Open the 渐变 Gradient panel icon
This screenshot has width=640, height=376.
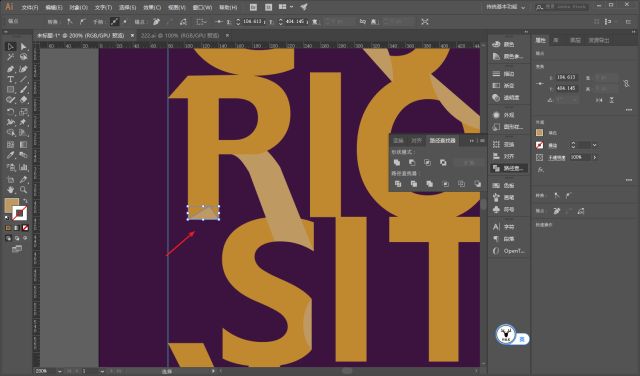(x=509, y=85)
